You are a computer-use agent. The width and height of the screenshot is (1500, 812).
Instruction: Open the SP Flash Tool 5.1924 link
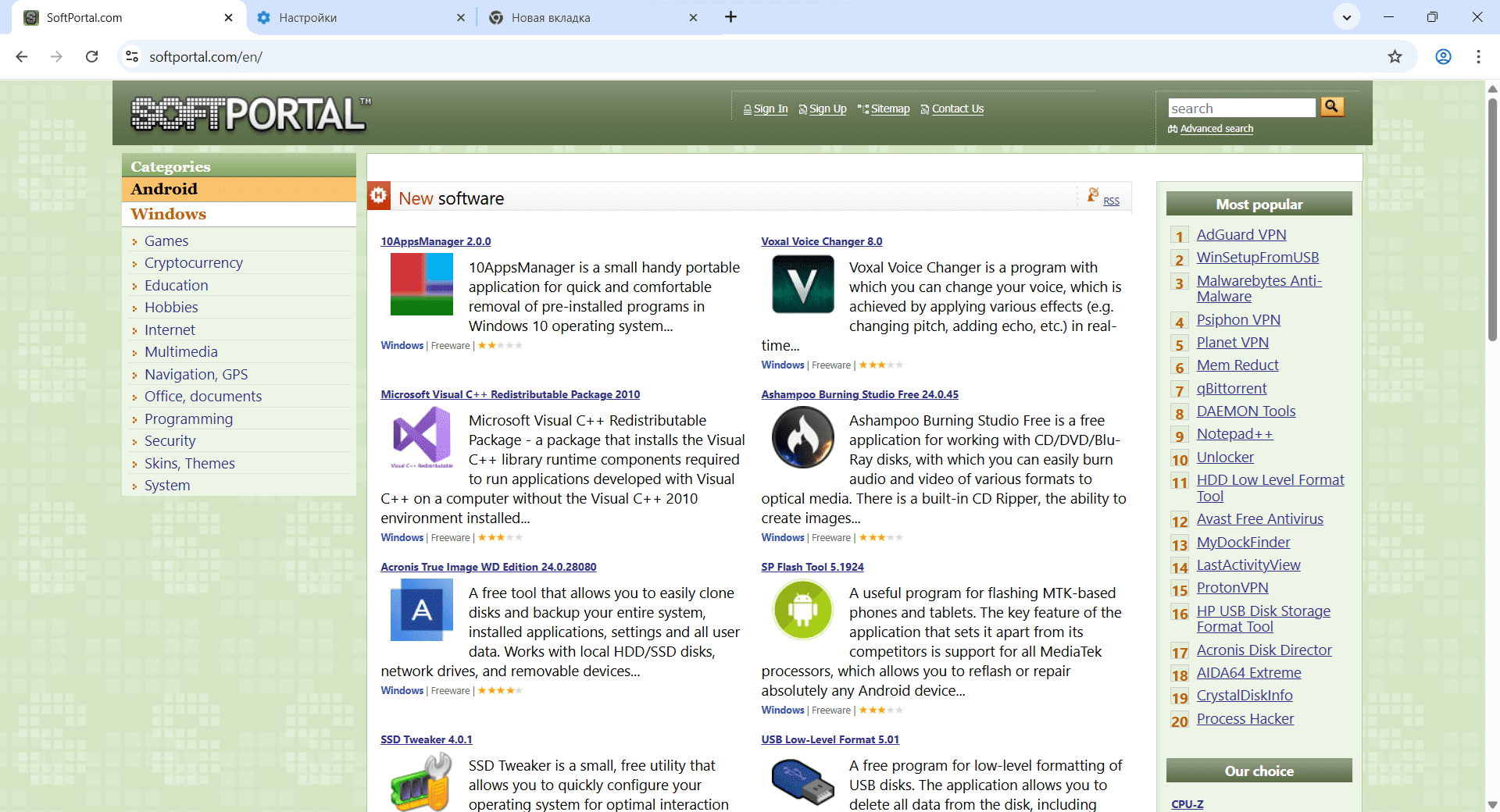[x=812, y=568]
